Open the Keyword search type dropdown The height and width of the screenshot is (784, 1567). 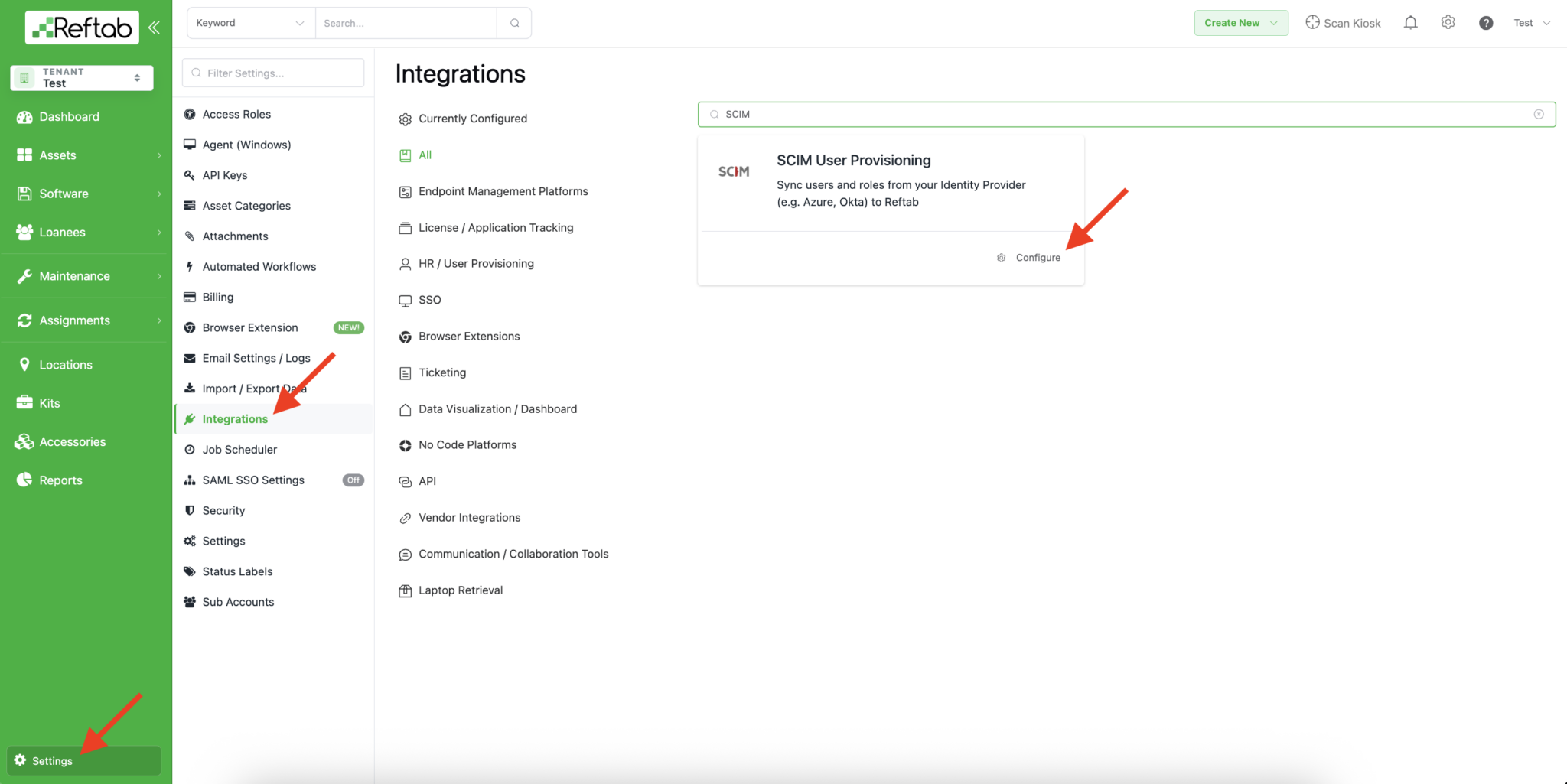tap(251, 23)
